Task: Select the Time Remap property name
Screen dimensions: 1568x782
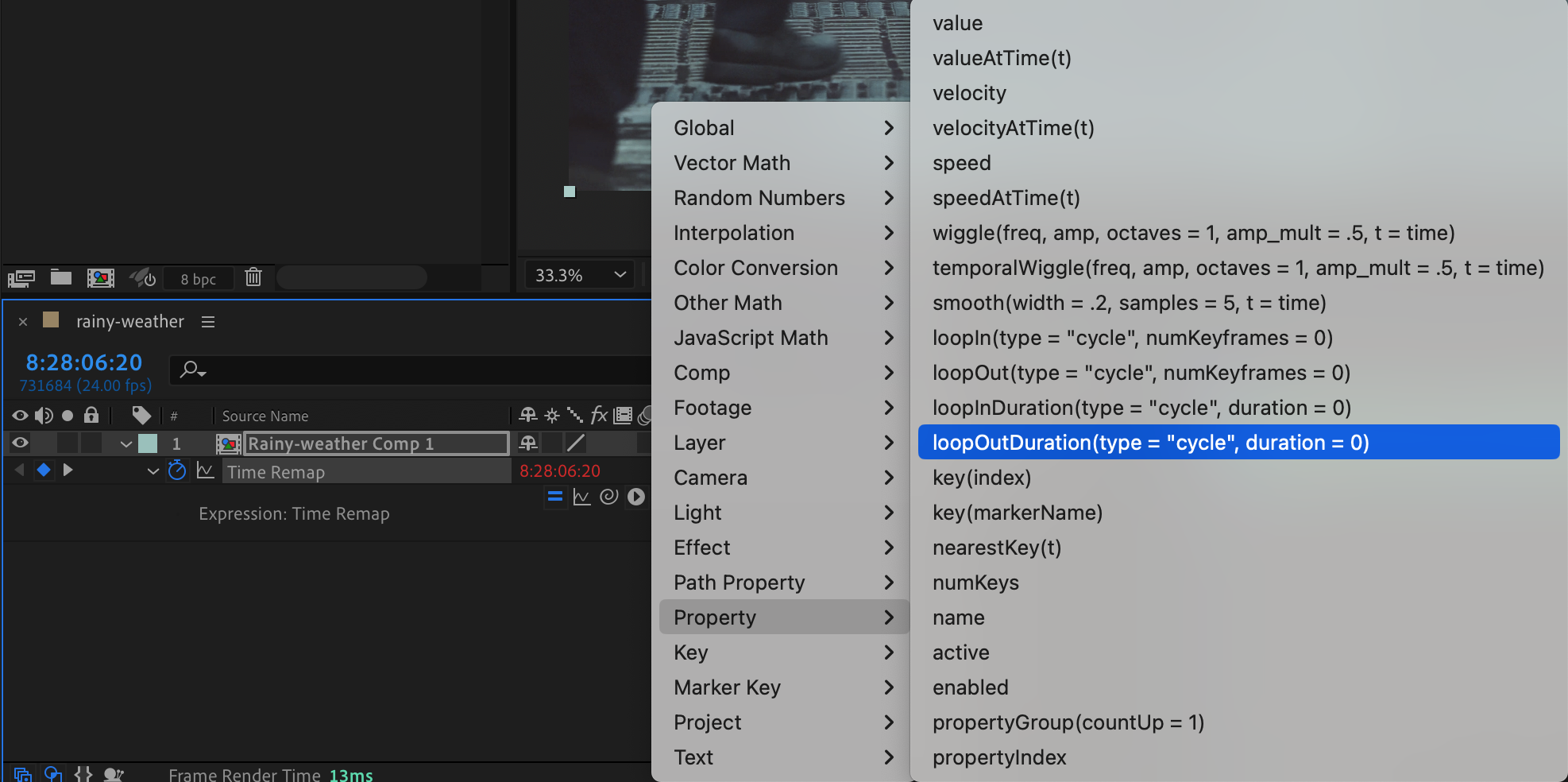Action: pyautogui.click(x=276, y=472)
